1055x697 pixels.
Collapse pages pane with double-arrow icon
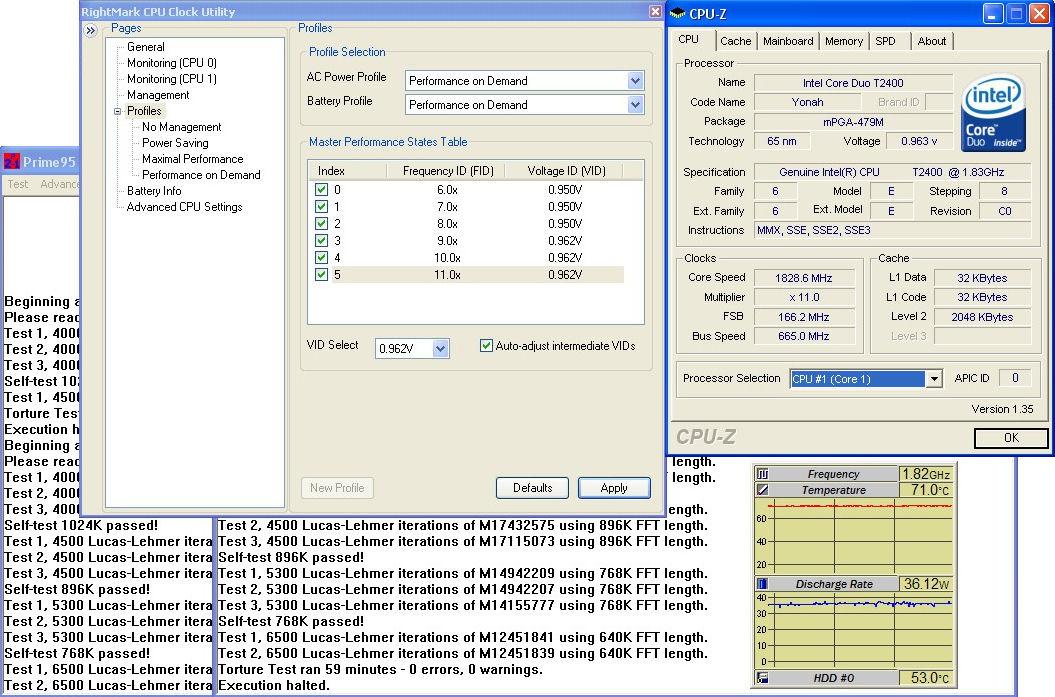coord(91,30)
